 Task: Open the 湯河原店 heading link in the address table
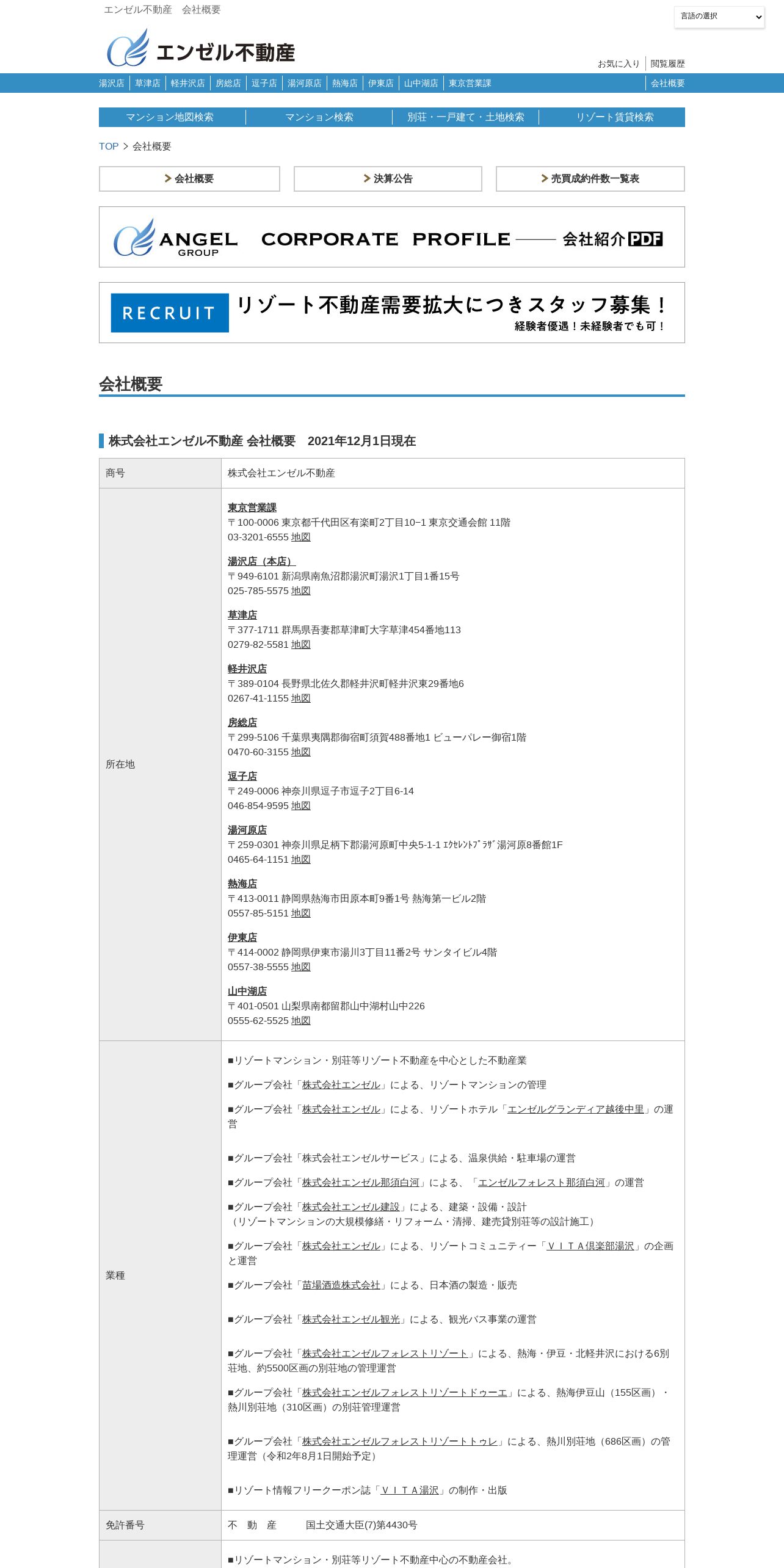click(x=247, y=830)
